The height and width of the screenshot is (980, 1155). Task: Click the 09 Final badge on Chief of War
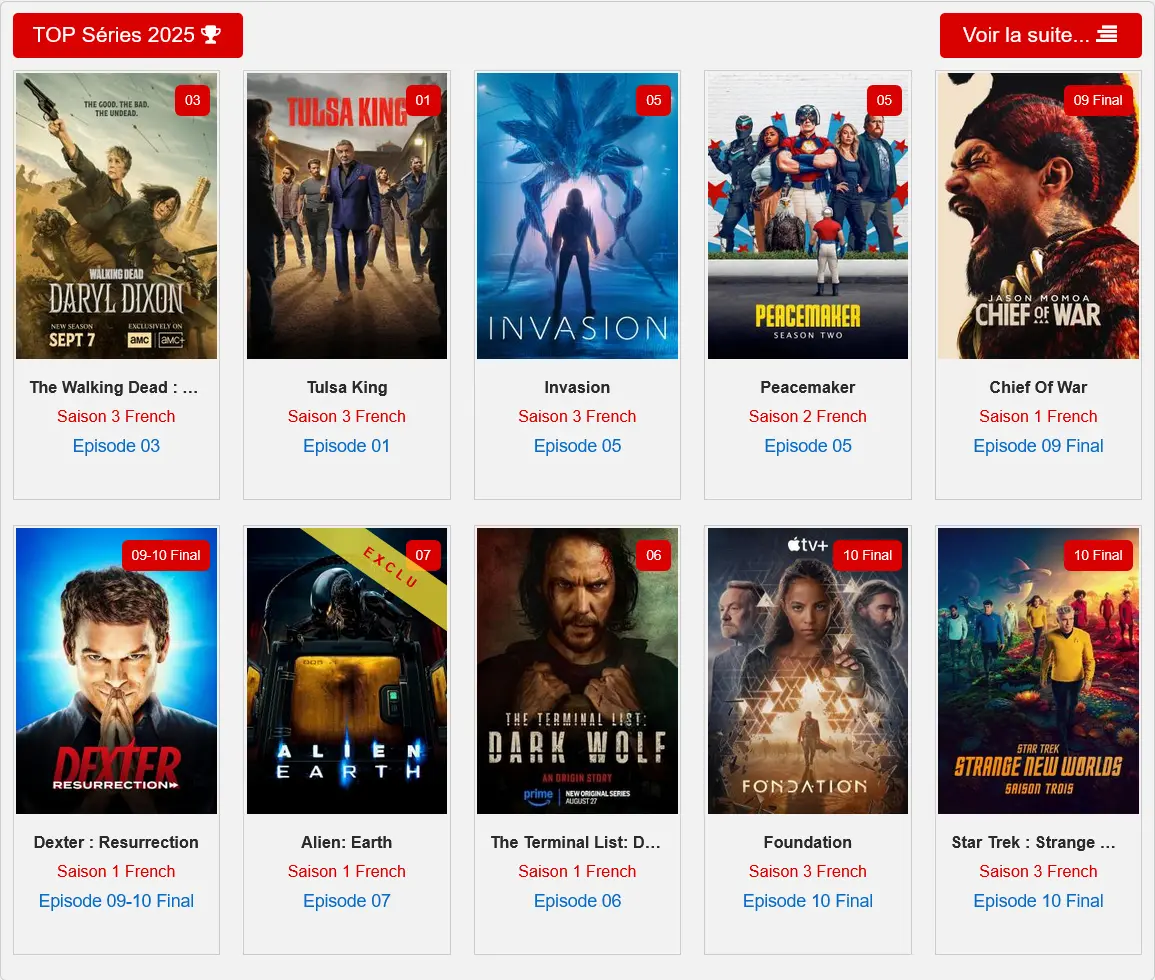[1098, 100]
